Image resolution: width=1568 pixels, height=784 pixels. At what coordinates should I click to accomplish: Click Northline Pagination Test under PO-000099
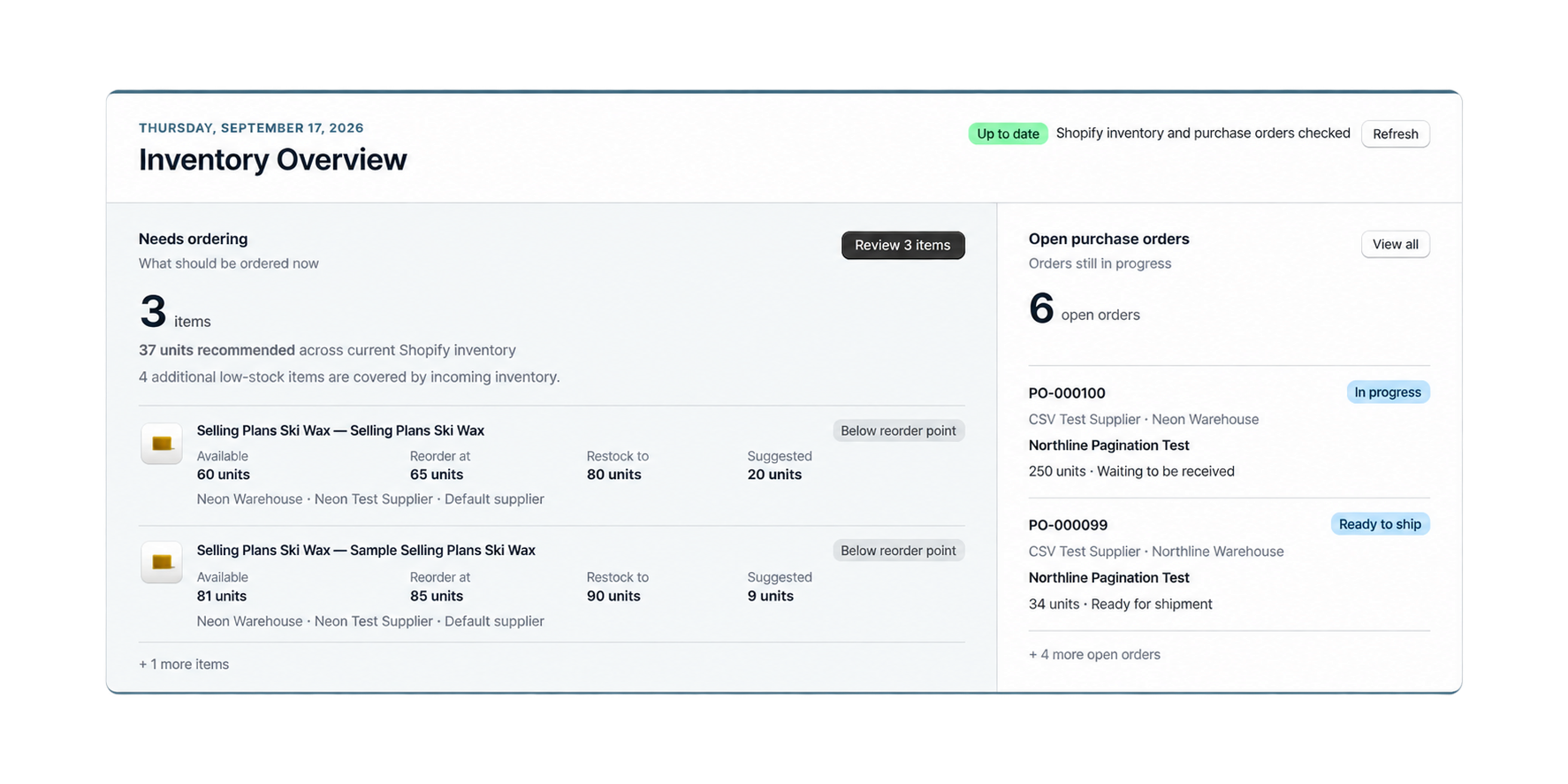point(1109,577)
